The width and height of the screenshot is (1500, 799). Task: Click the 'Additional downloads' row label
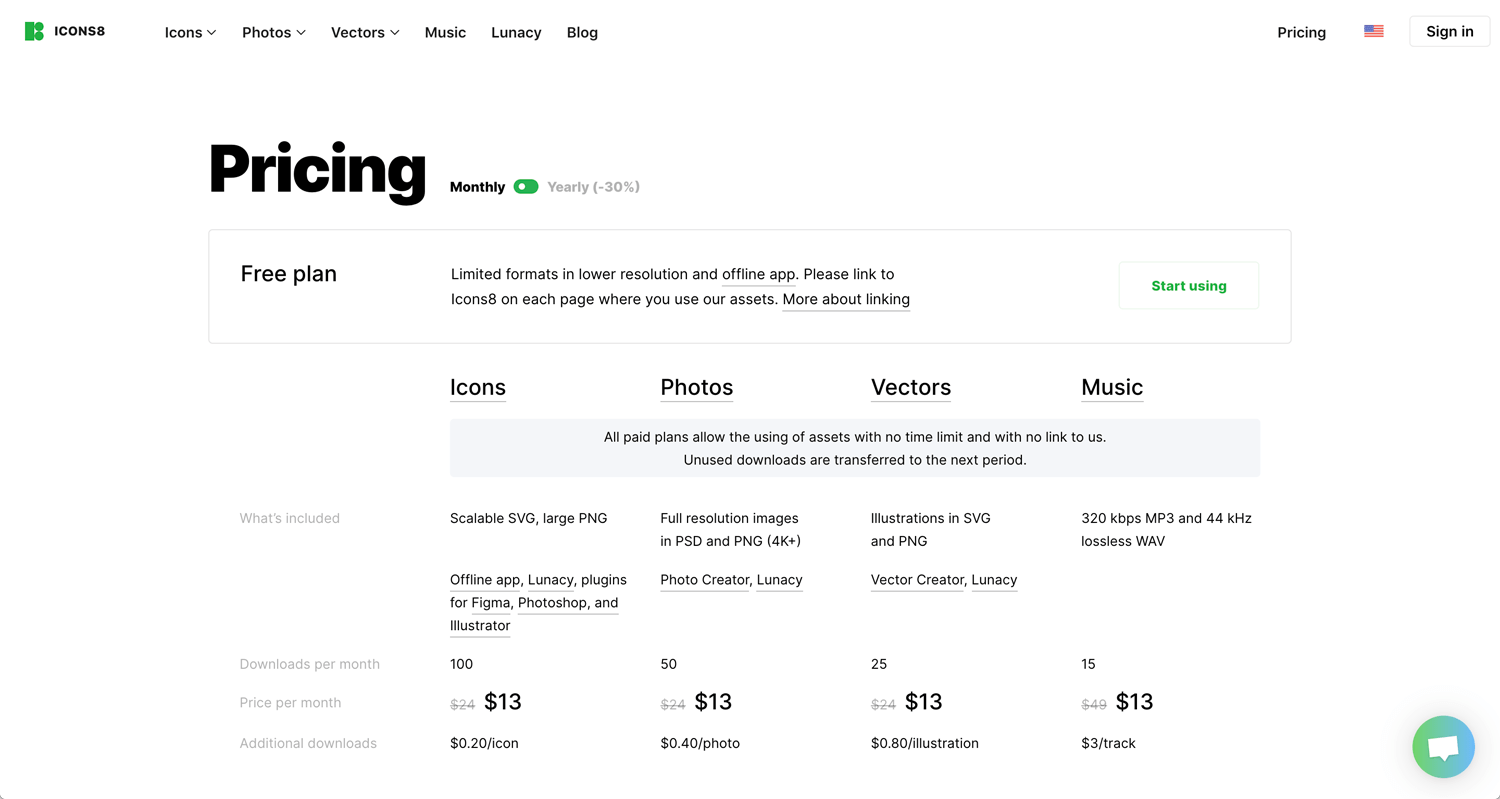point(308,743)
